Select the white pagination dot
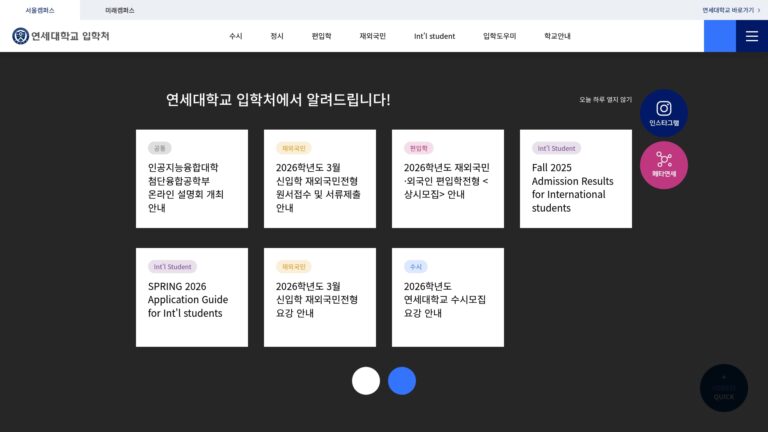The width and height of the screenshot is (768, 432). [x=366, y=381]
